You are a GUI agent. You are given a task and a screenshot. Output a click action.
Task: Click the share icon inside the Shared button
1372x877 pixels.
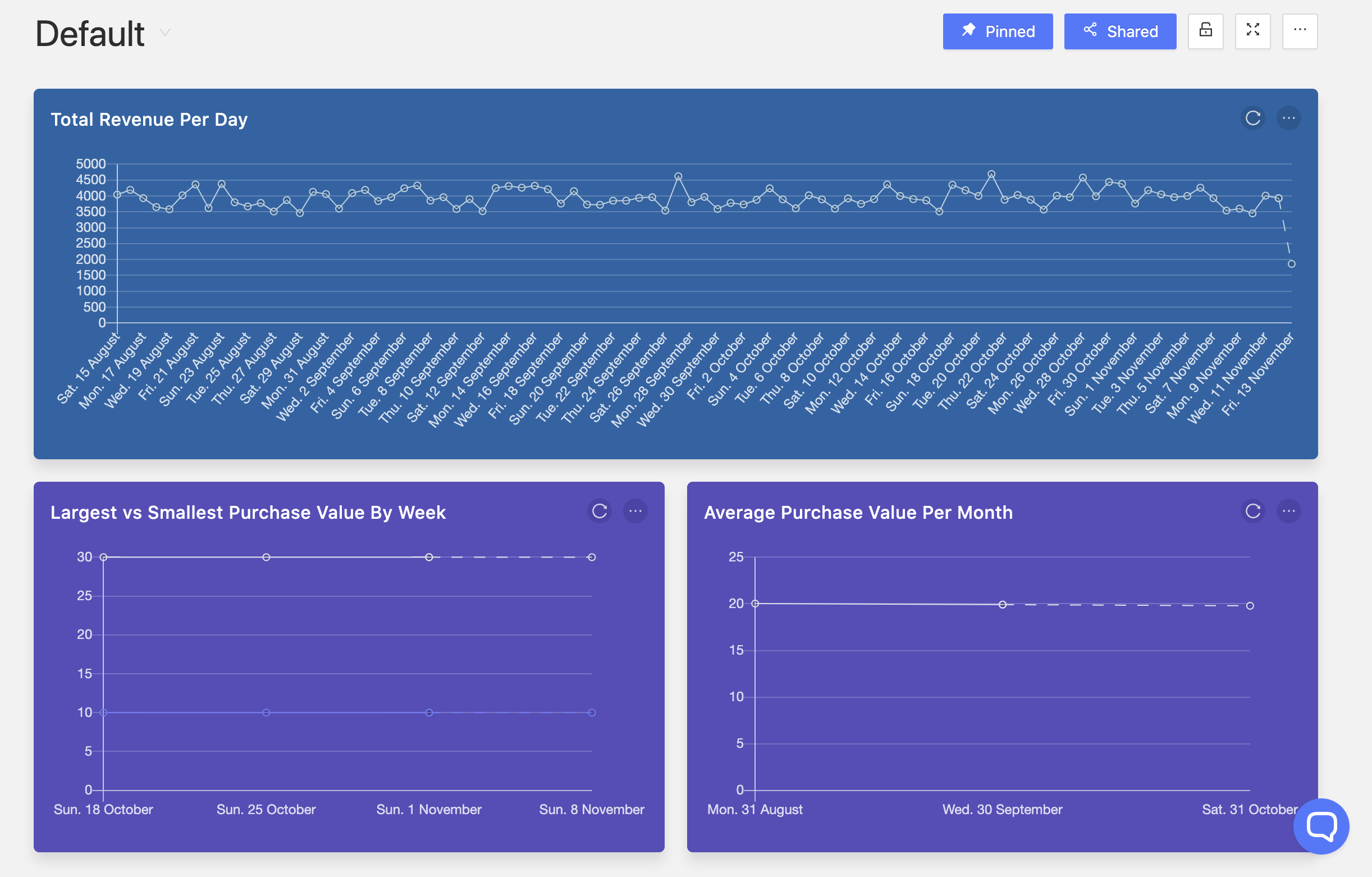1090,31
